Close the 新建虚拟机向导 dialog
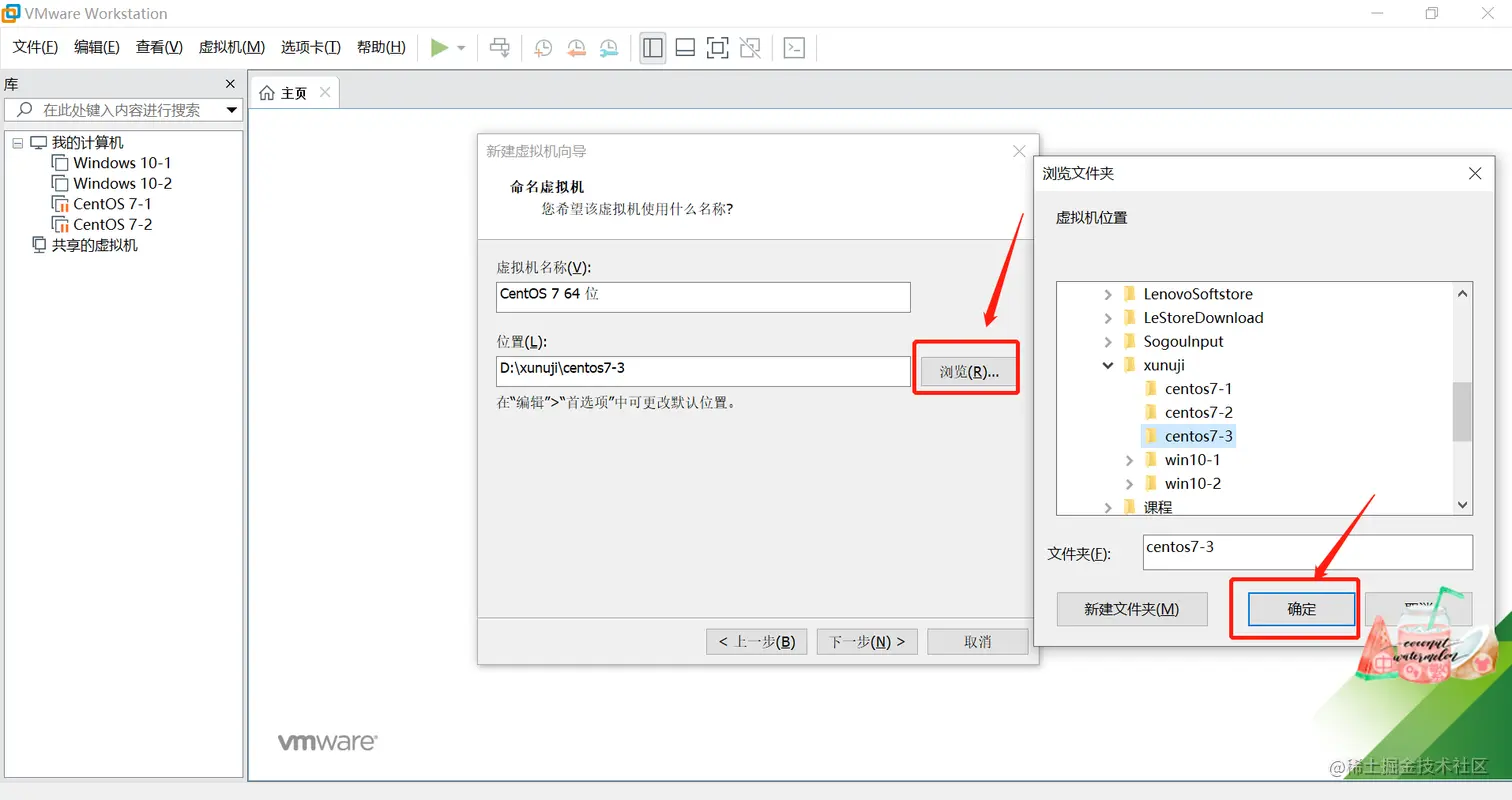1512x800 pixels. [1019, 151]
